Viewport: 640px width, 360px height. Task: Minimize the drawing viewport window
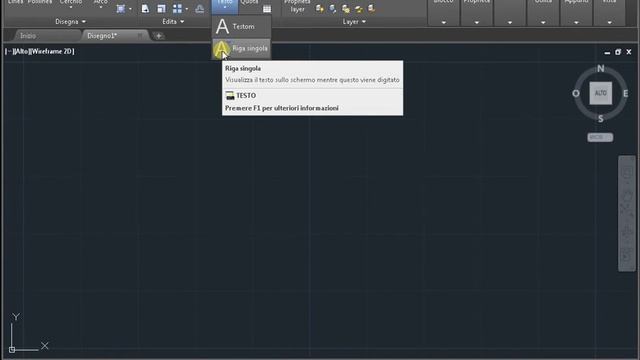tap(607, 52)
